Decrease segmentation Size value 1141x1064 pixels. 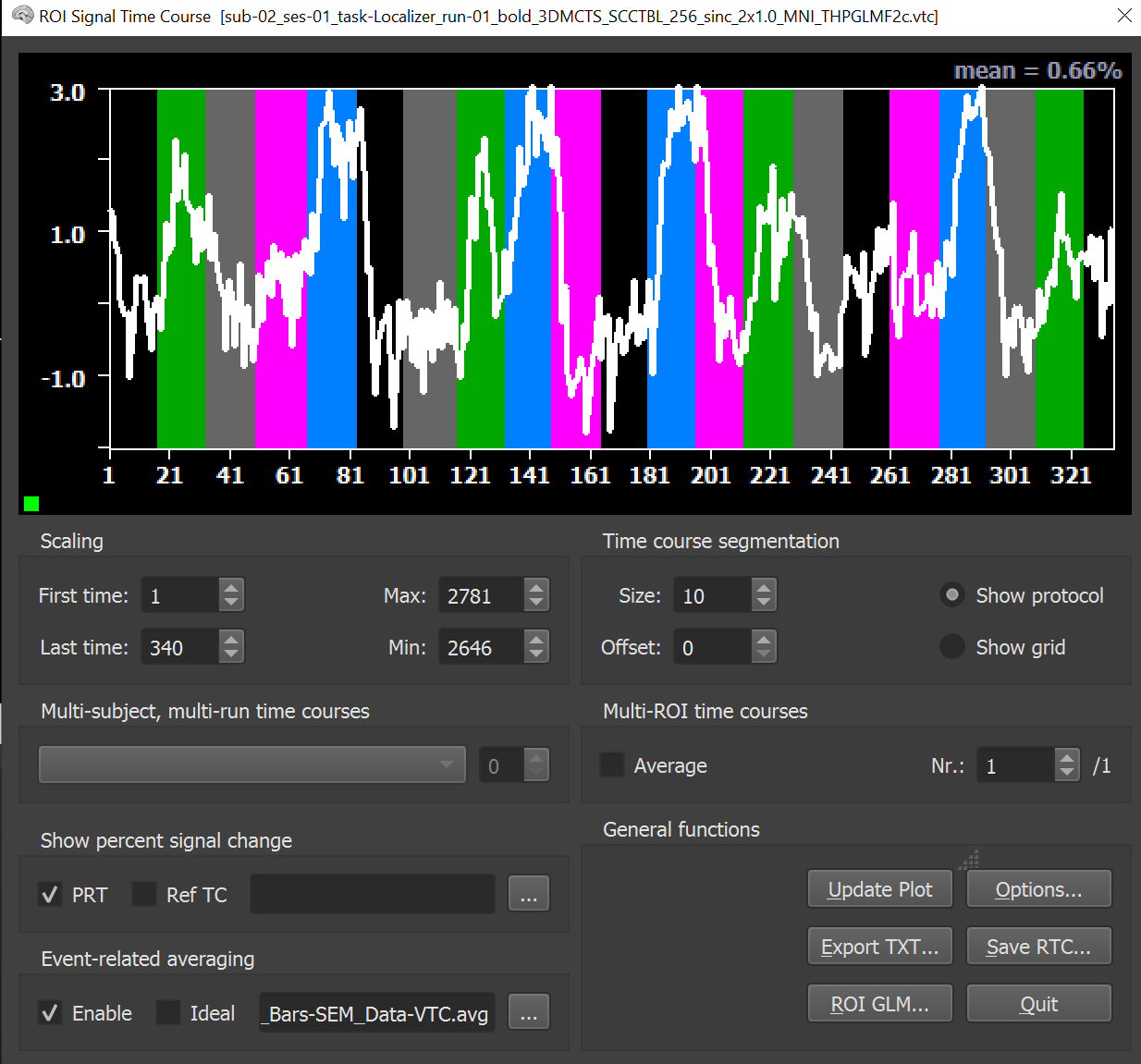763,603
